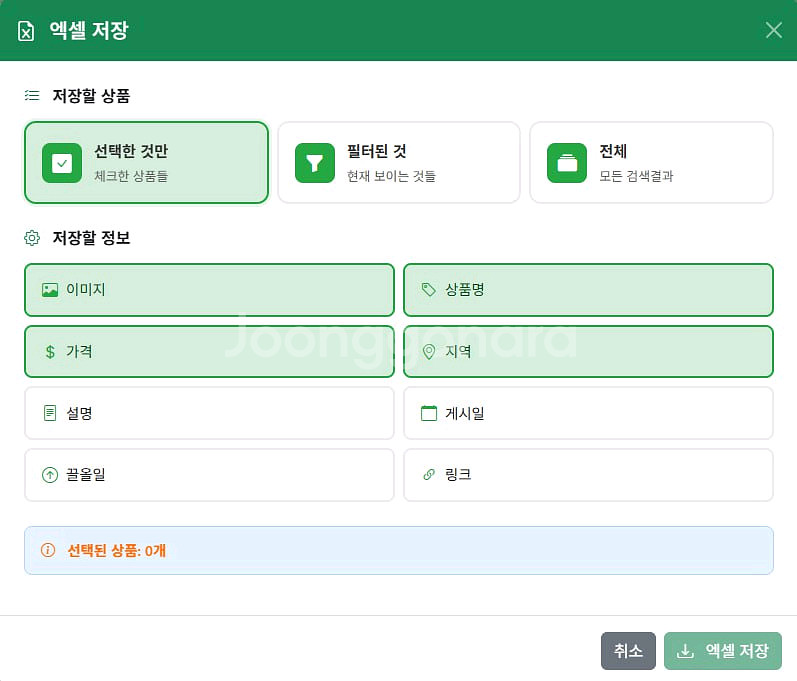
Task: Click the calendar icon beside 게시일
Action: pyautogui.click(x=429, y=413)
